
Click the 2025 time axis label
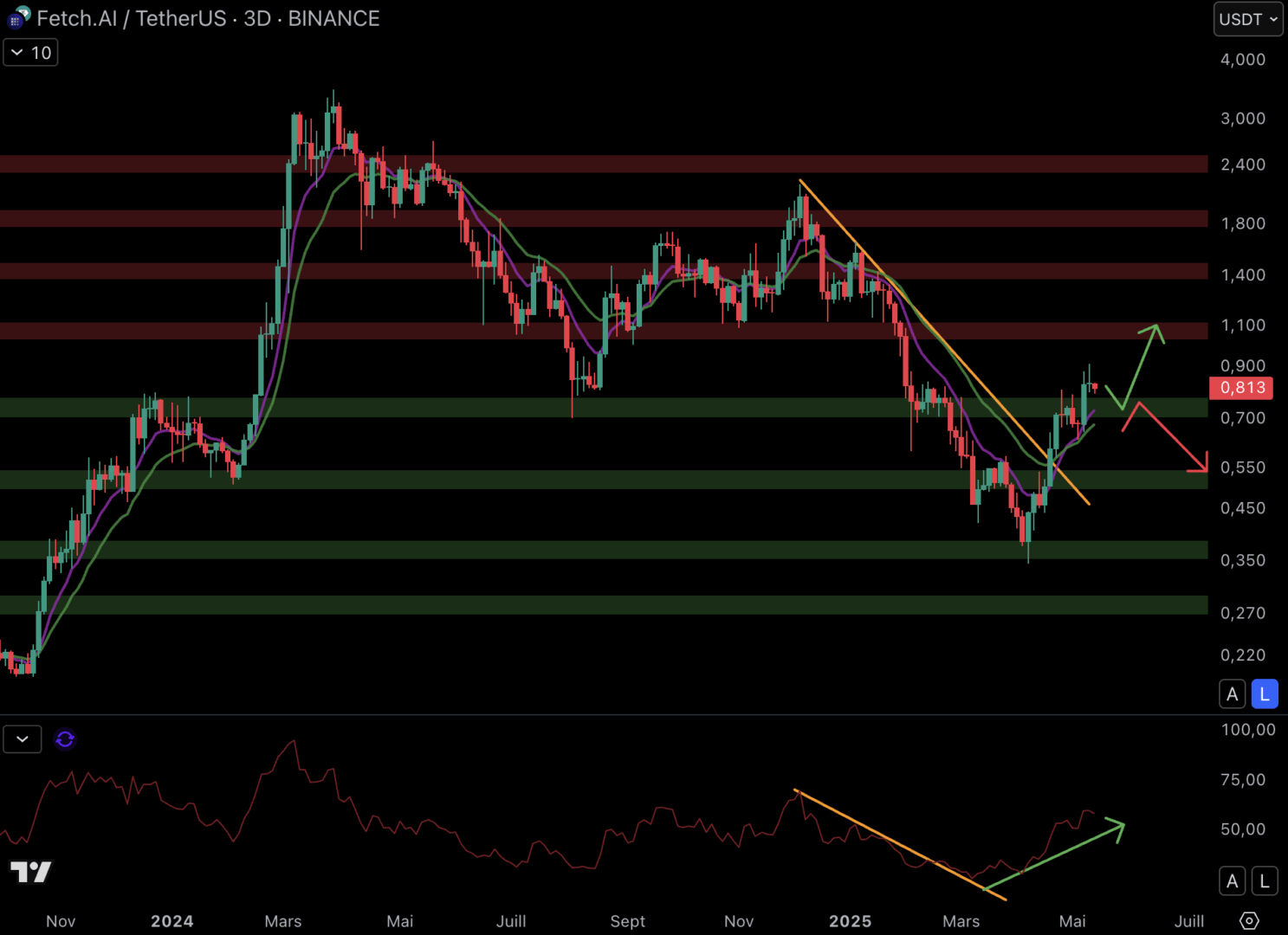pyautogui.click(x=850, y=921)
